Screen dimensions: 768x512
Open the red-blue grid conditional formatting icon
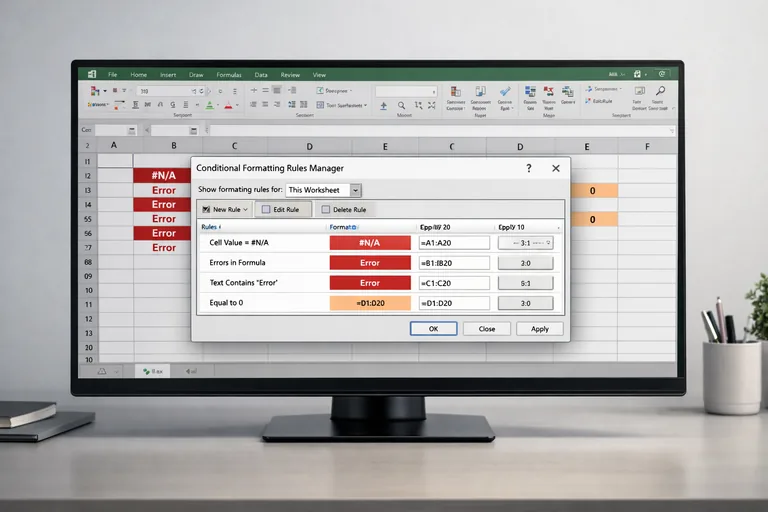click(456, 92)
